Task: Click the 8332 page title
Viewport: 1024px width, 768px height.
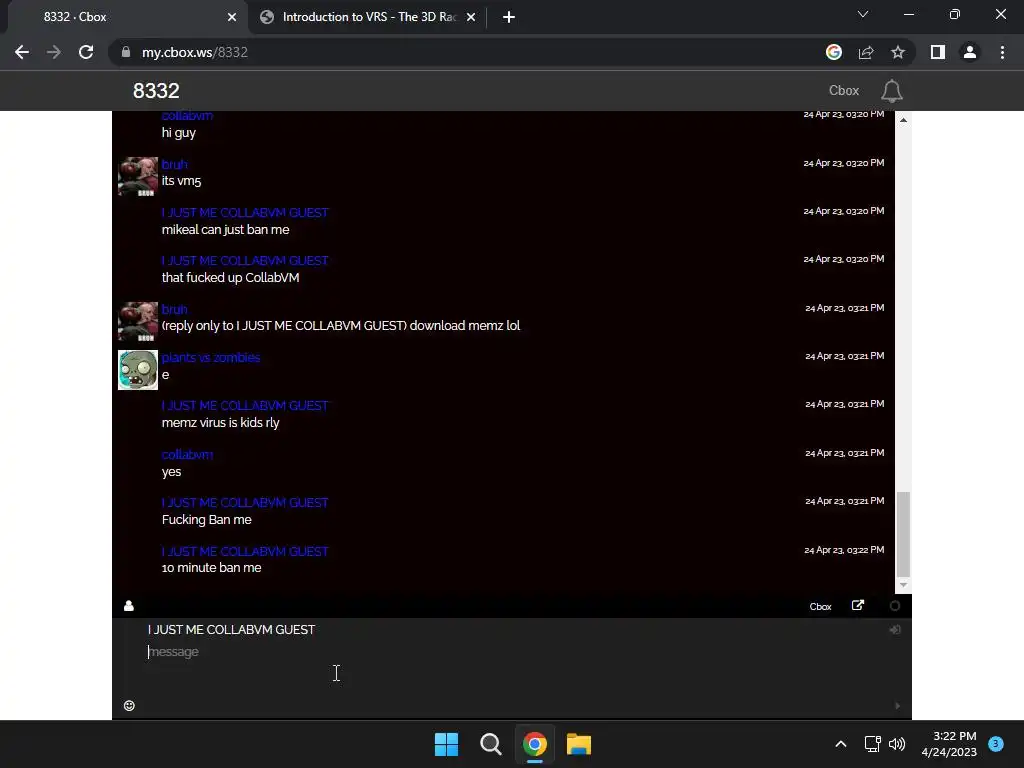Action: pos(156,91)
